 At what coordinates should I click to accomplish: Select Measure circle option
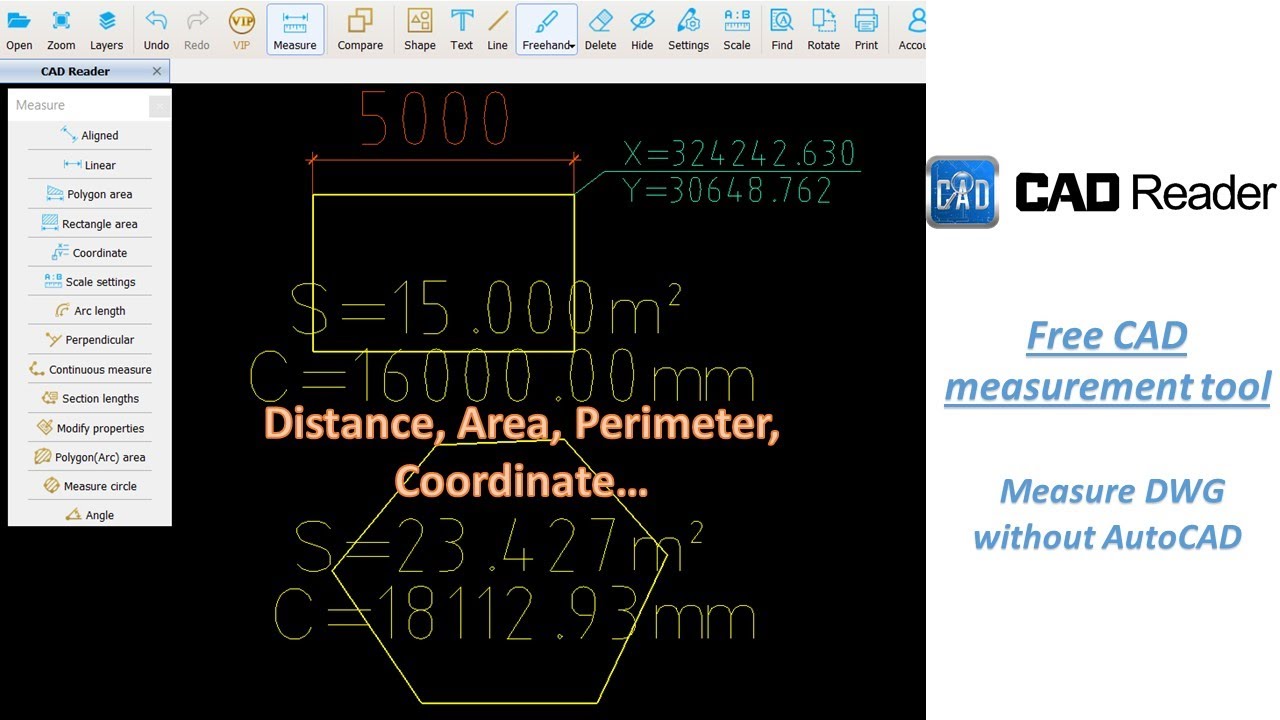pyautogui.click(x=90, y=486)
